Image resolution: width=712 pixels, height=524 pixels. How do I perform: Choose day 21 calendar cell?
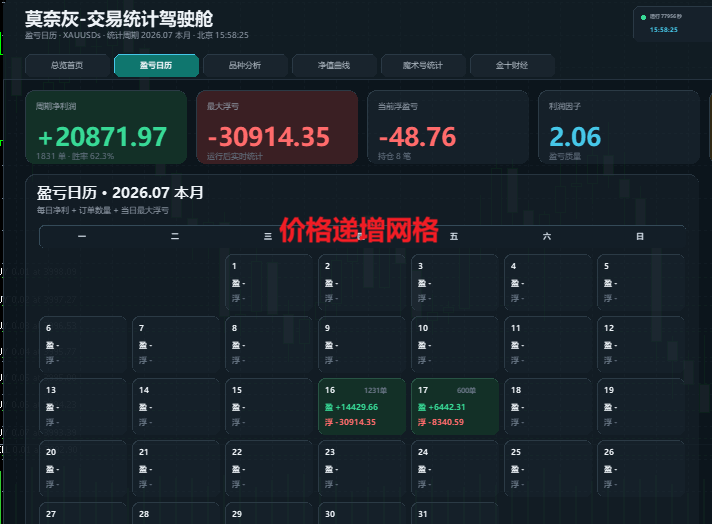pyautogui.click(x=176, y=469)
